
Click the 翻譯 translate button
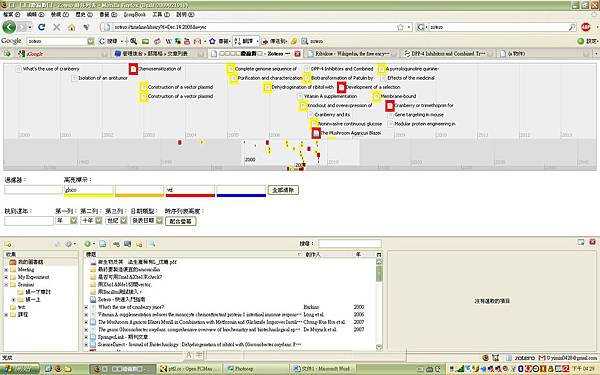245,41
